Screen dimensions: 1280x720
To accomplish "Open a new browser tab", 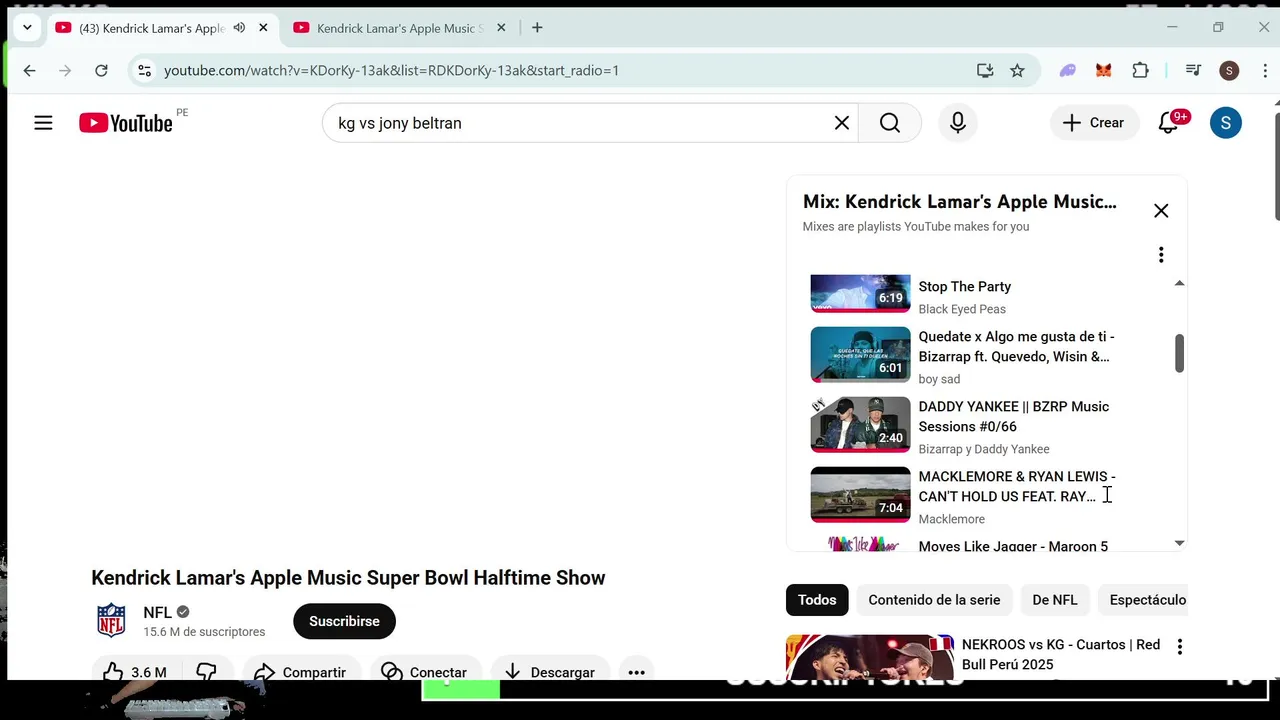I will pyautogui.click(x=537, y=28).
